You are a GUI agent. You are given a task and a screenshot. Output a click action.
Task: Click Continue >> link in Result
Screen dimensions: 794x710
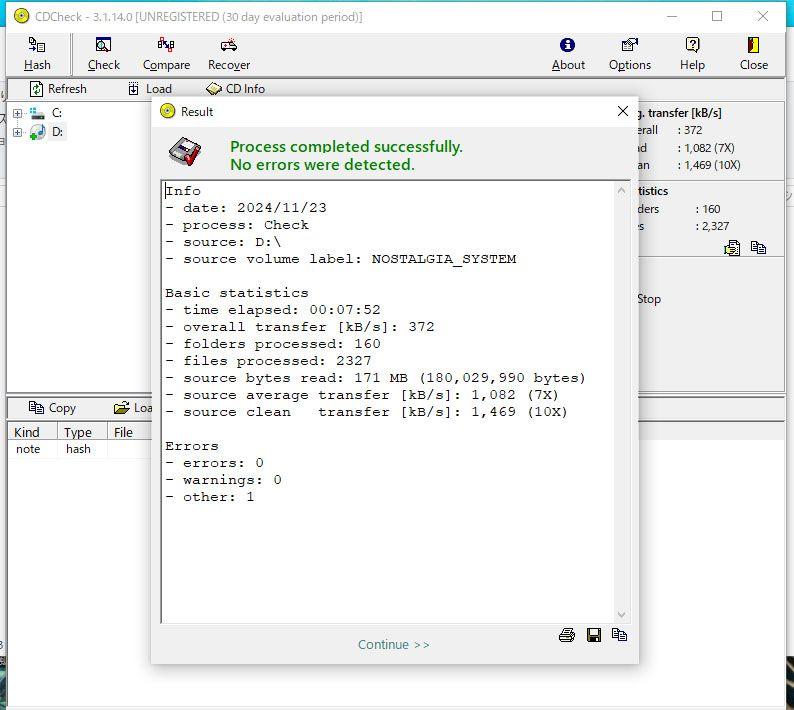393,645
